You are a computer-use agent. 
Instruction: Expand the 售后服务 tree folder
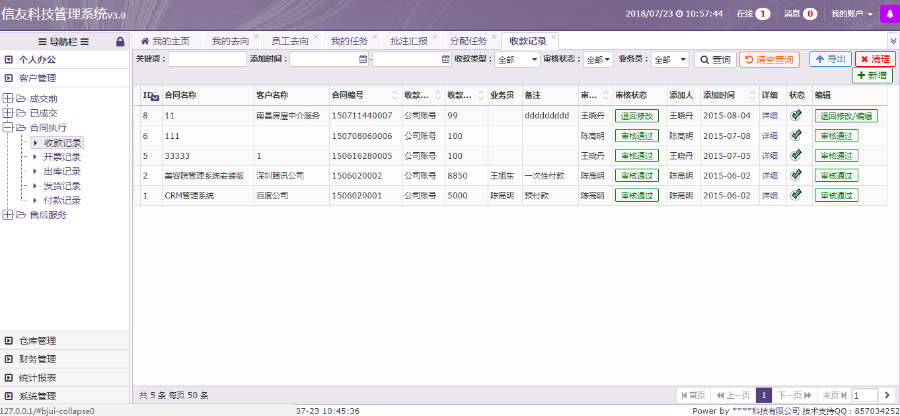point(7,215)
